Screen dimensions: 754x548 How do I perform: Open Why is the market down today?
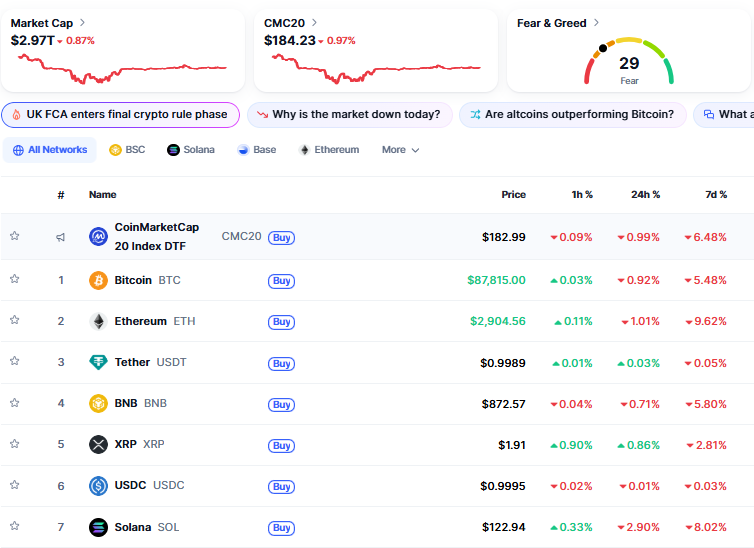350,115
